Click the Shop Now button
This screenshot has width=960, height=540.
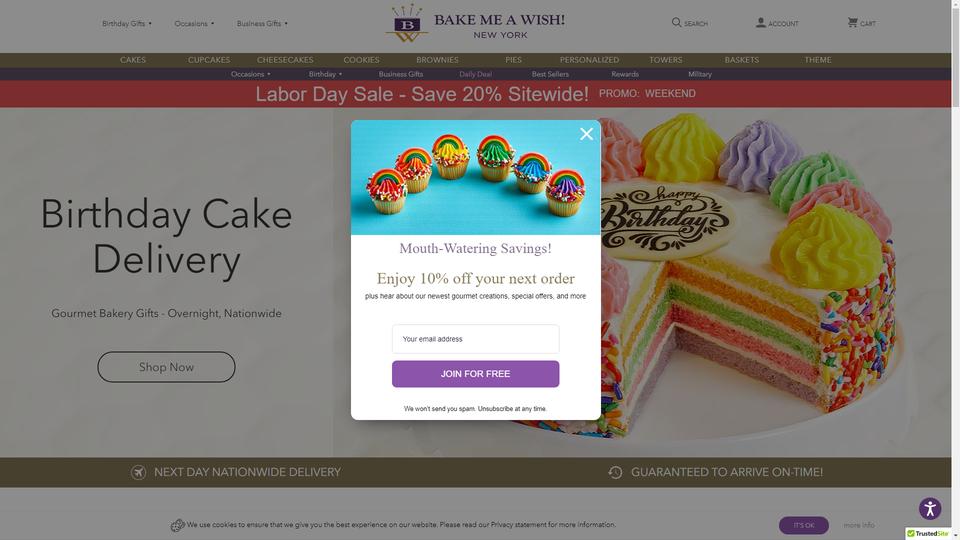click(166, 367)
